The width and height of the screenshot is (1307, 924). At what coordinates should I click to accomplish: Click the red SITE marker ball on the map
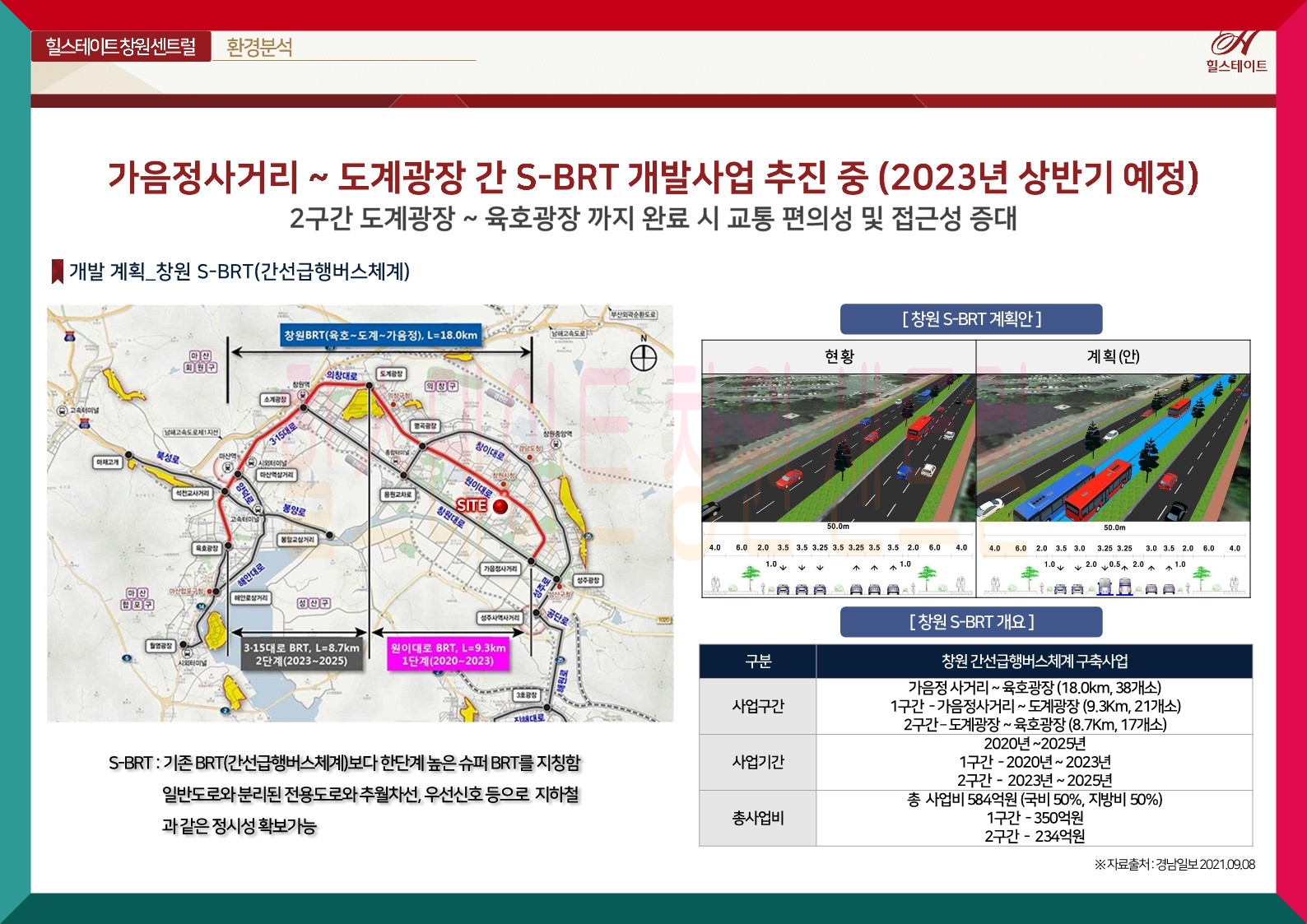(x=500, y=507)
